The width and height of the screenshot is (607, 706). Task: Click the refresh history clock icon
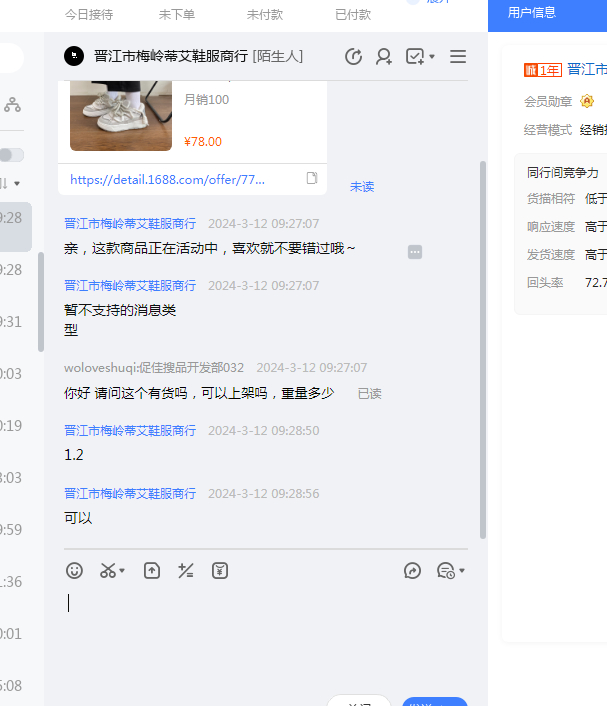click(x=353, y=57)
